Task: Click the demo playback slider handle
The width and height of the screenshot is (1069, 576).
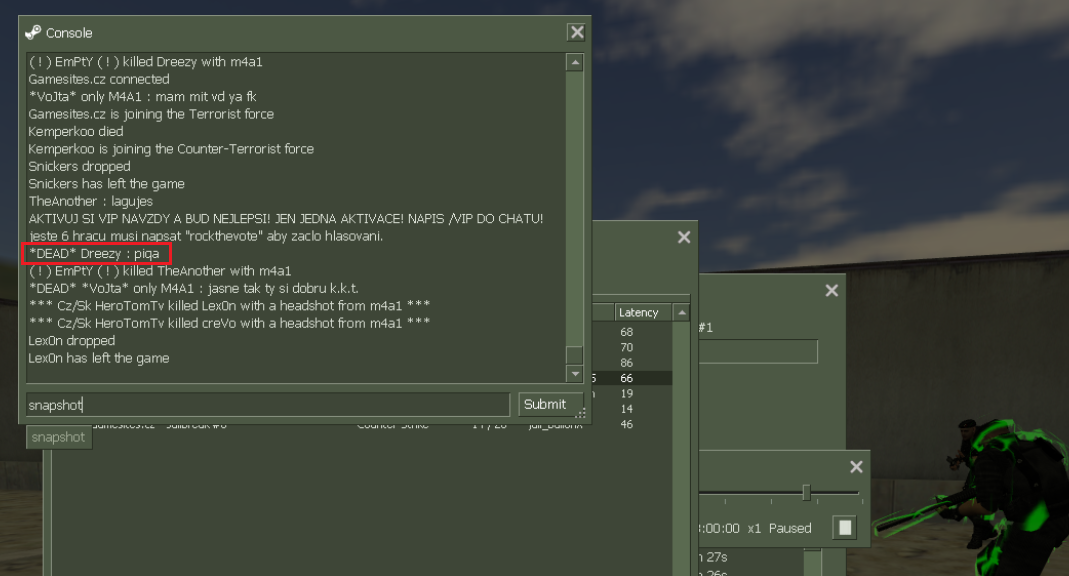Action: 807,492
